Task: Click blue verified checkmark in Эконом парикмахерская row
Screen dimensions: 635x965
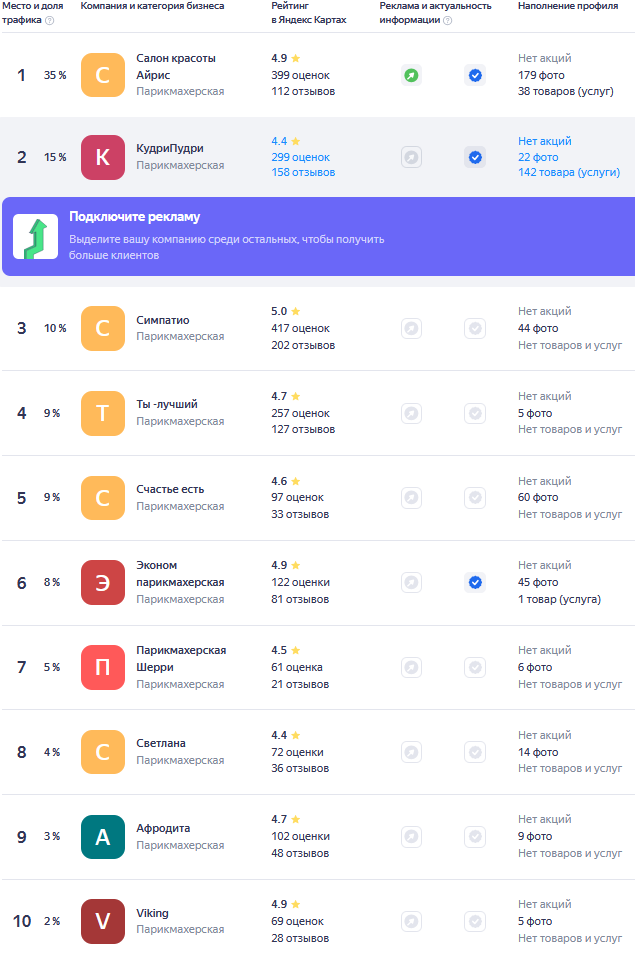Action: [475, 582]
